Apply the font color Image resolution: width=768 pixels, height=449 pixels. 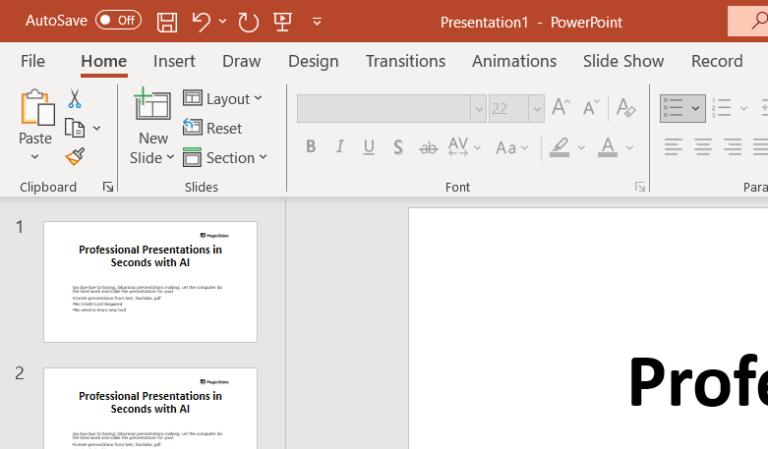click(x=607, y=147)
